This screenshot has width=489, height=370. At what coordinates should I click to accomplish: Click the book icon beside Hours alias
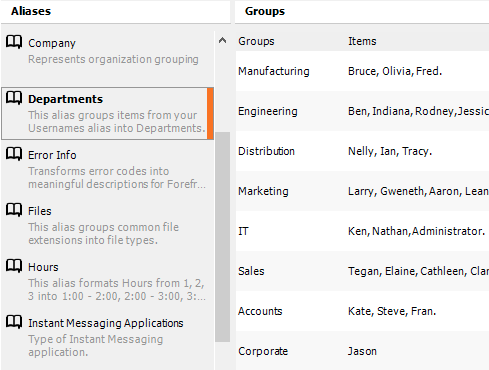[14, 266]
